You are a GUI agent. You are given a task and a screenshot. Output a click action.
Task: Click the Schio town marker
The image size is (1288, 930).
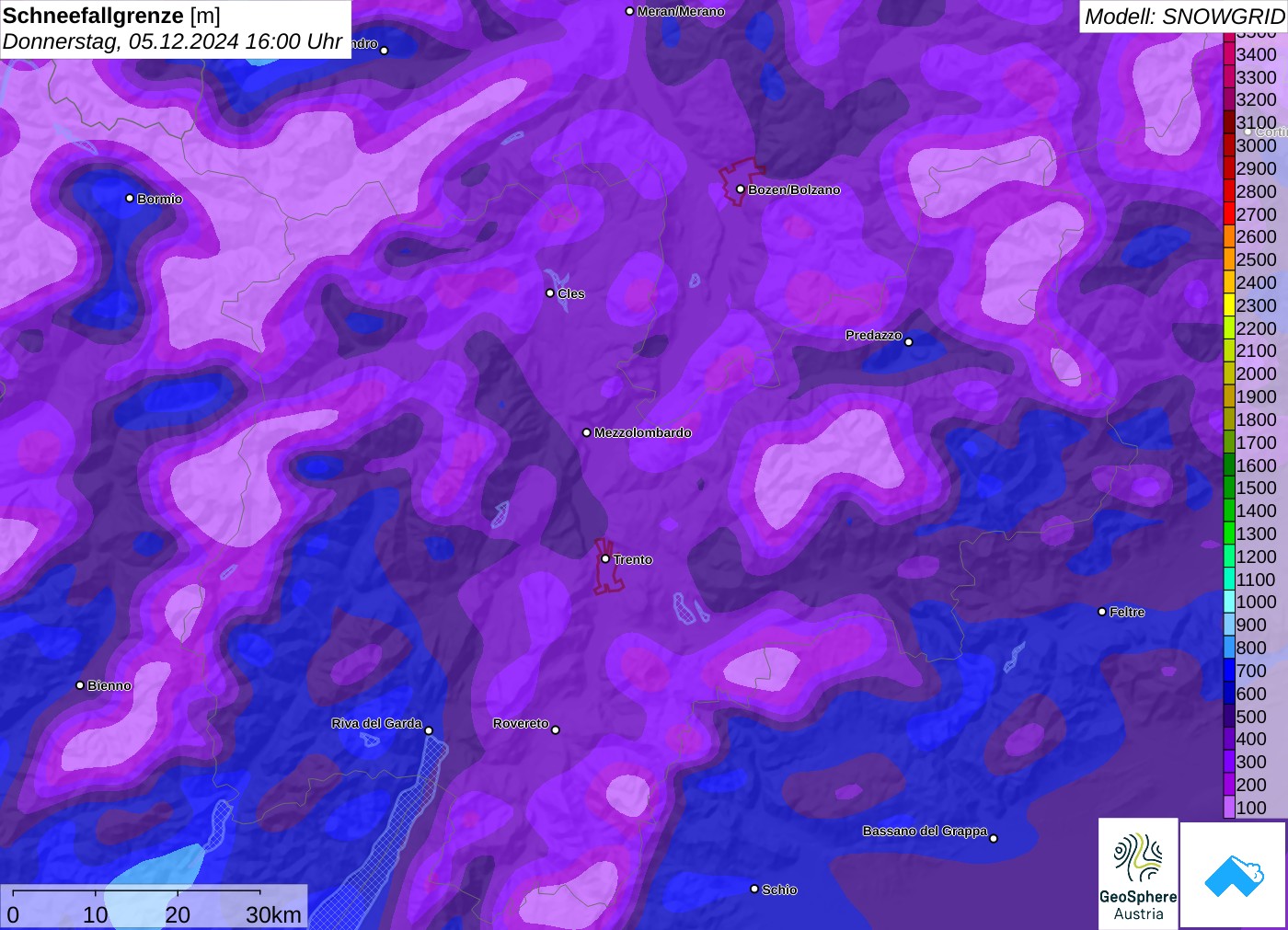[754, 890]
